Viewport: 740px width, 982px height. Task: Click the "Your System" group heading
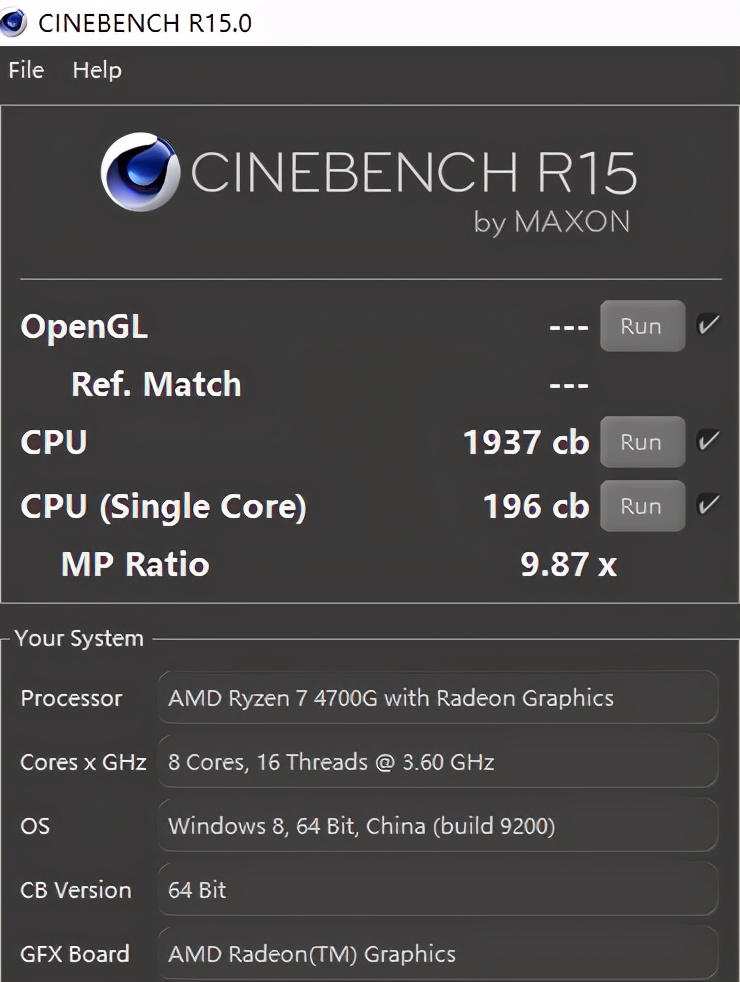(x=79, y=638)
